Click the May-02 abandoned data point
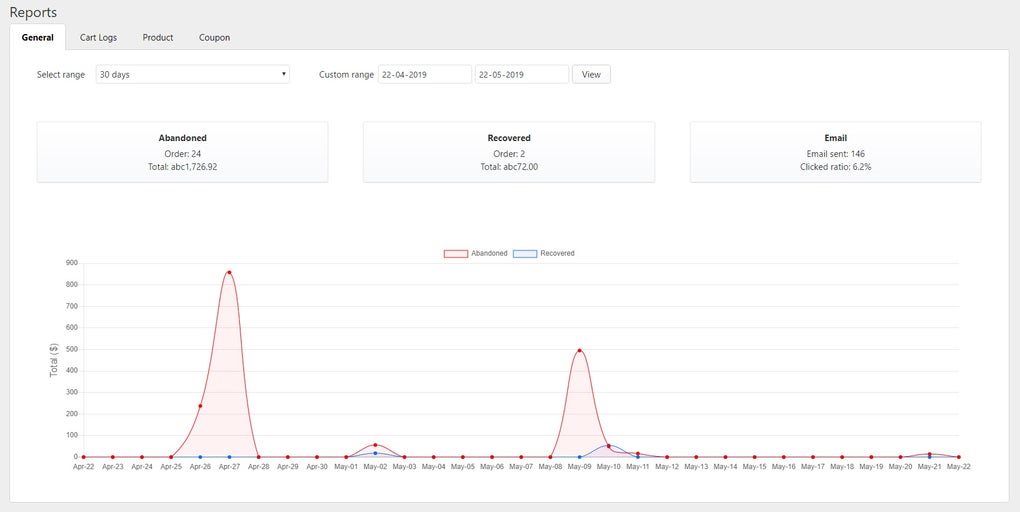The height and width of the screenshot is (512, 1020). point(375,445)
